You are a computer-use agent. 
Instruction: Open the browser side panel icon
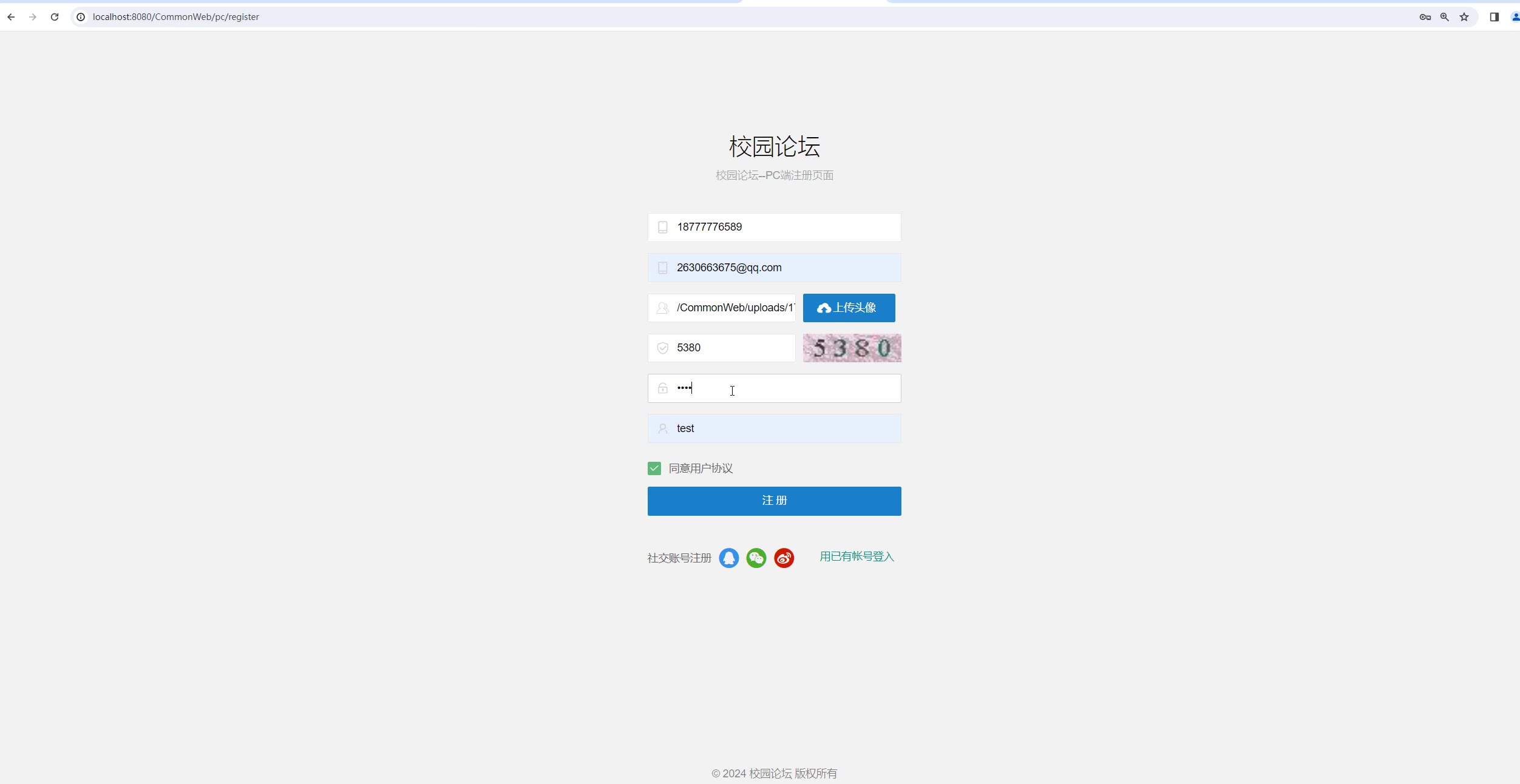[1494, 17]
